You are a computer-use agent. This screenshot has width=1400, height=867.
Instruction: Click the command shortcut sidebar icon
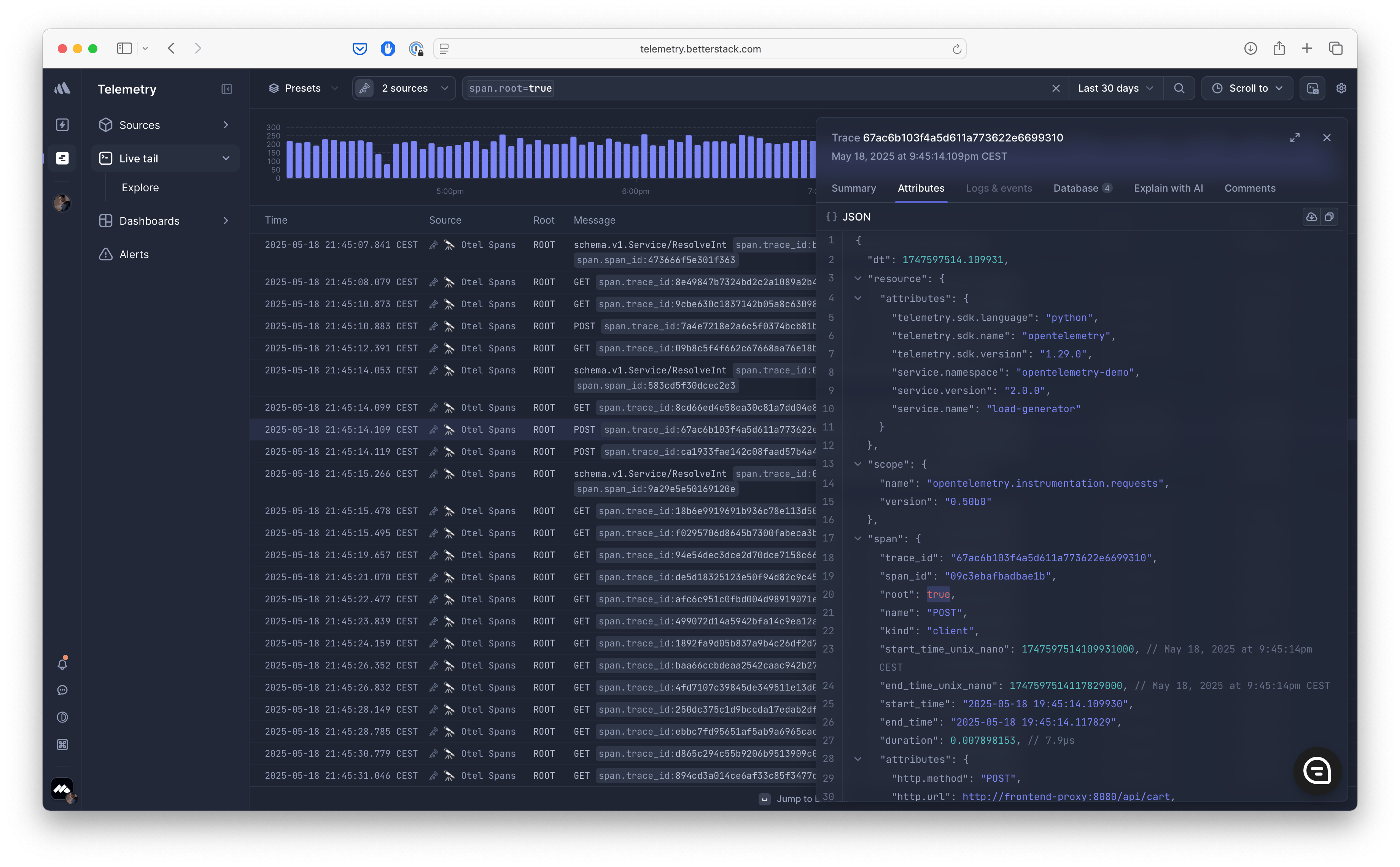(x=62, y=744)
